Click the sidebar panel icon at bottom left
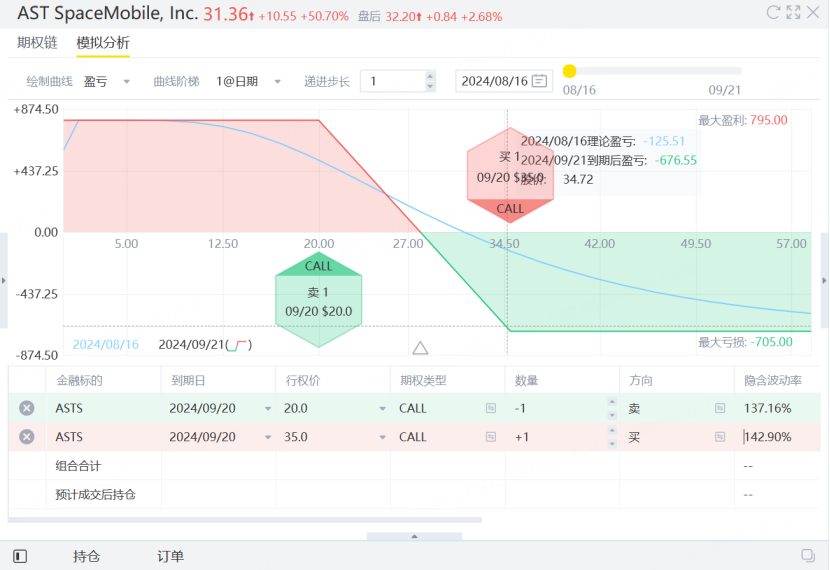The image size is (830, 570). [x=20, y=556]
